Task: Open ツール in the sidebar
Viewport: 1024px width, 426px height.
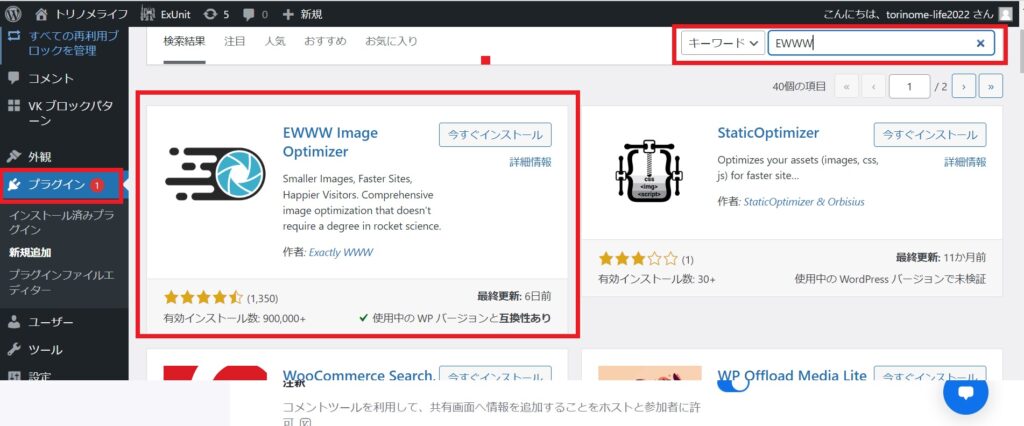Action: tap(35, 350)
